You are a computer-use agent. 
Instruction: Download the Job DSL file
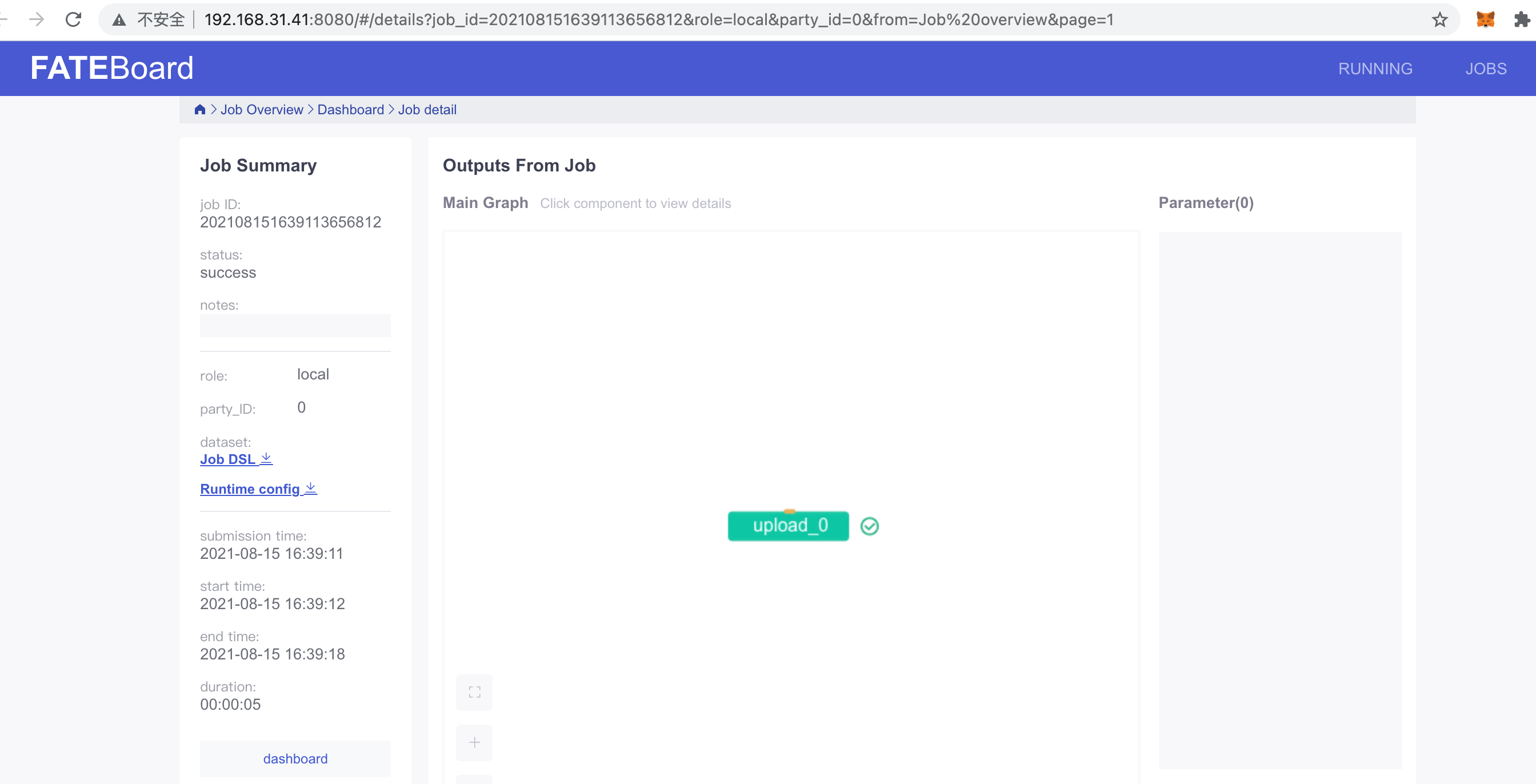point(236,459)
